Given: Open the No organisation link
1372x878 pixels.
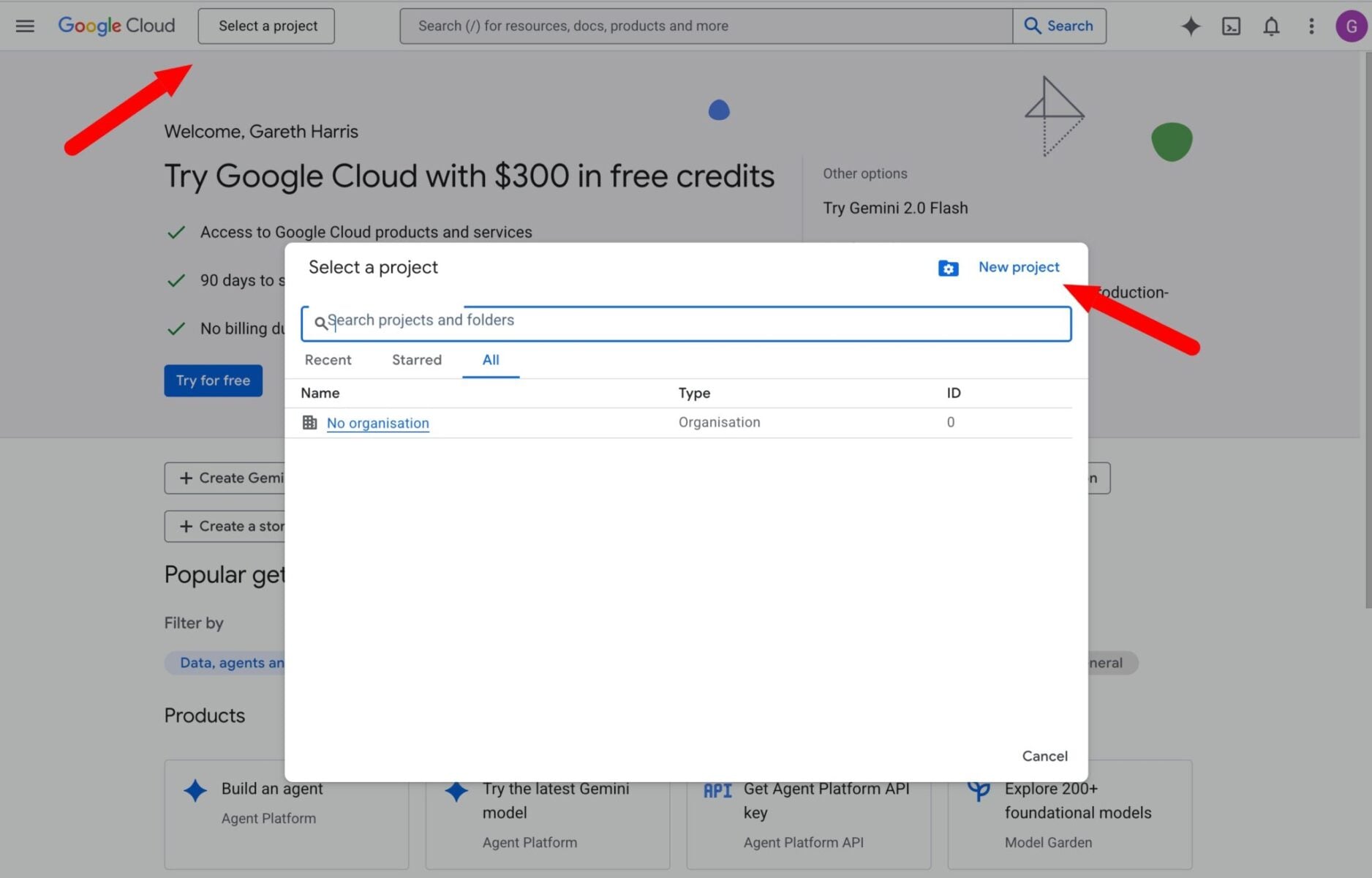Looking at the screenshot, I should [x=377, y=423].
